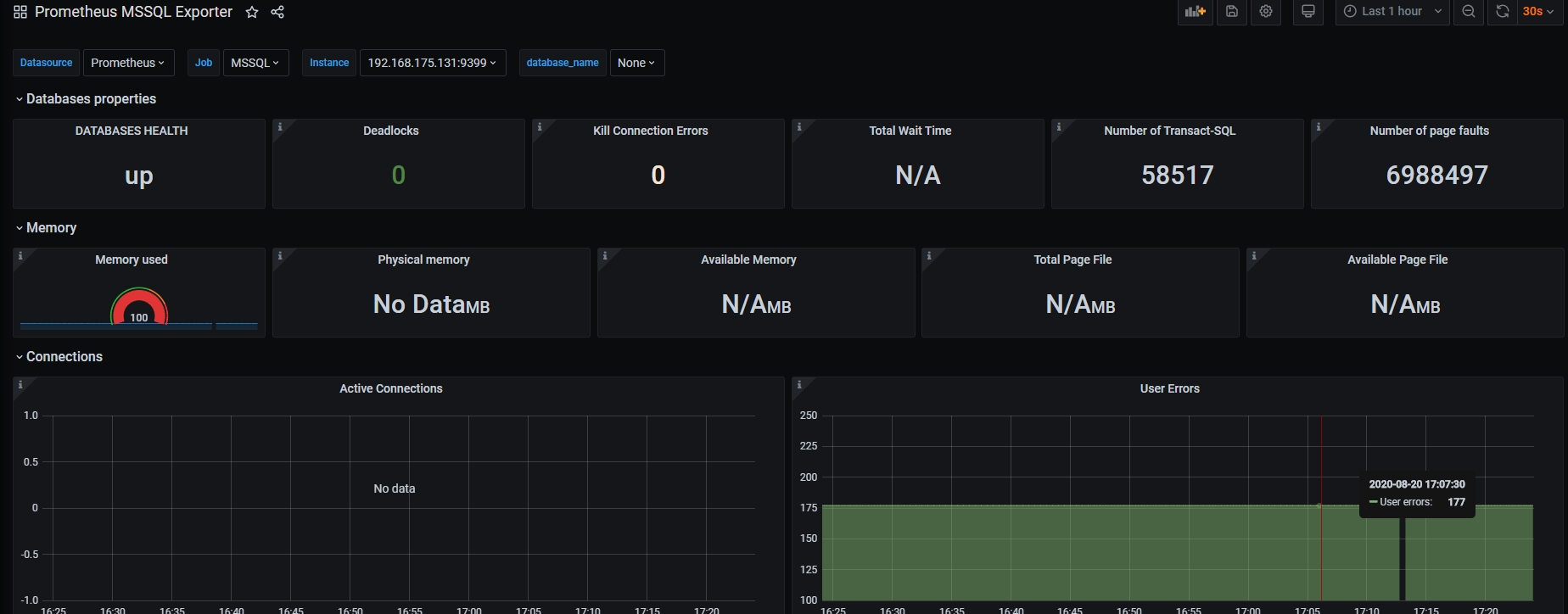Add a new panel to dashboard

pos(1196,11)
